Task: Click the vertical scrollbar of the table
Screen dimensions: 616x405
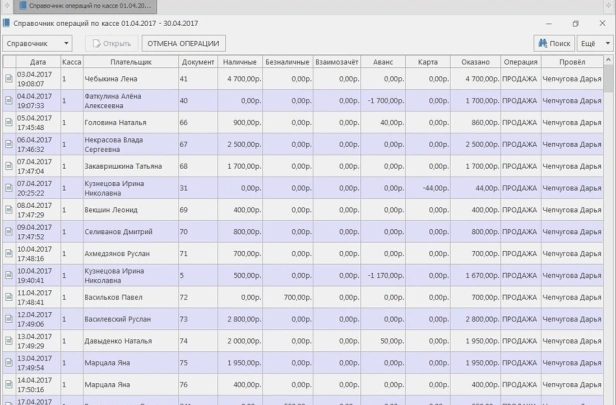Action: (609, 230)
